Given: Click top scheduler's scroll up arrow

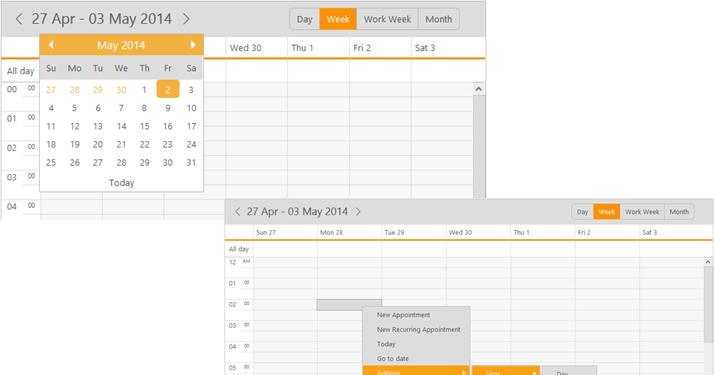Looking at the screenshot, I should [479, 89].
